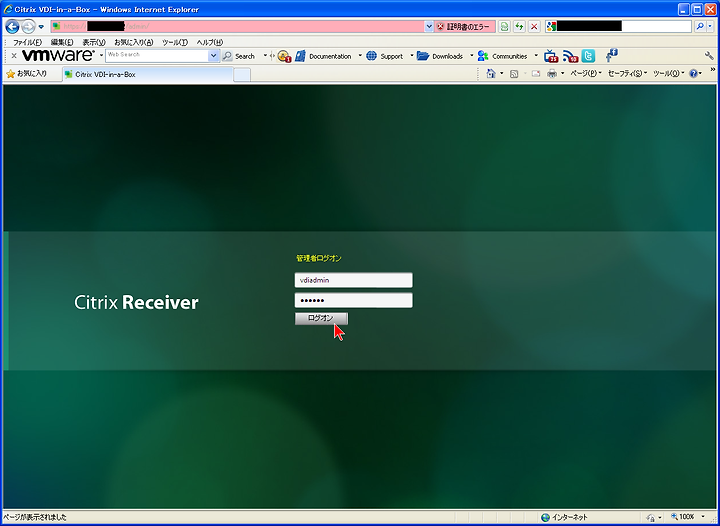Click the search provider icon in search box
Image resolution: width=720 pixels, height=526 pixels.
coord(551,27)
